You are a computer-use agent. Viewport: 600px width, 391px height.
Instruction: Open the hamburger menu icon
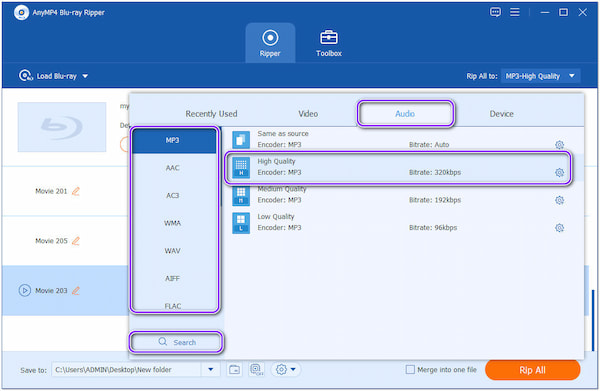coord(515,12)
